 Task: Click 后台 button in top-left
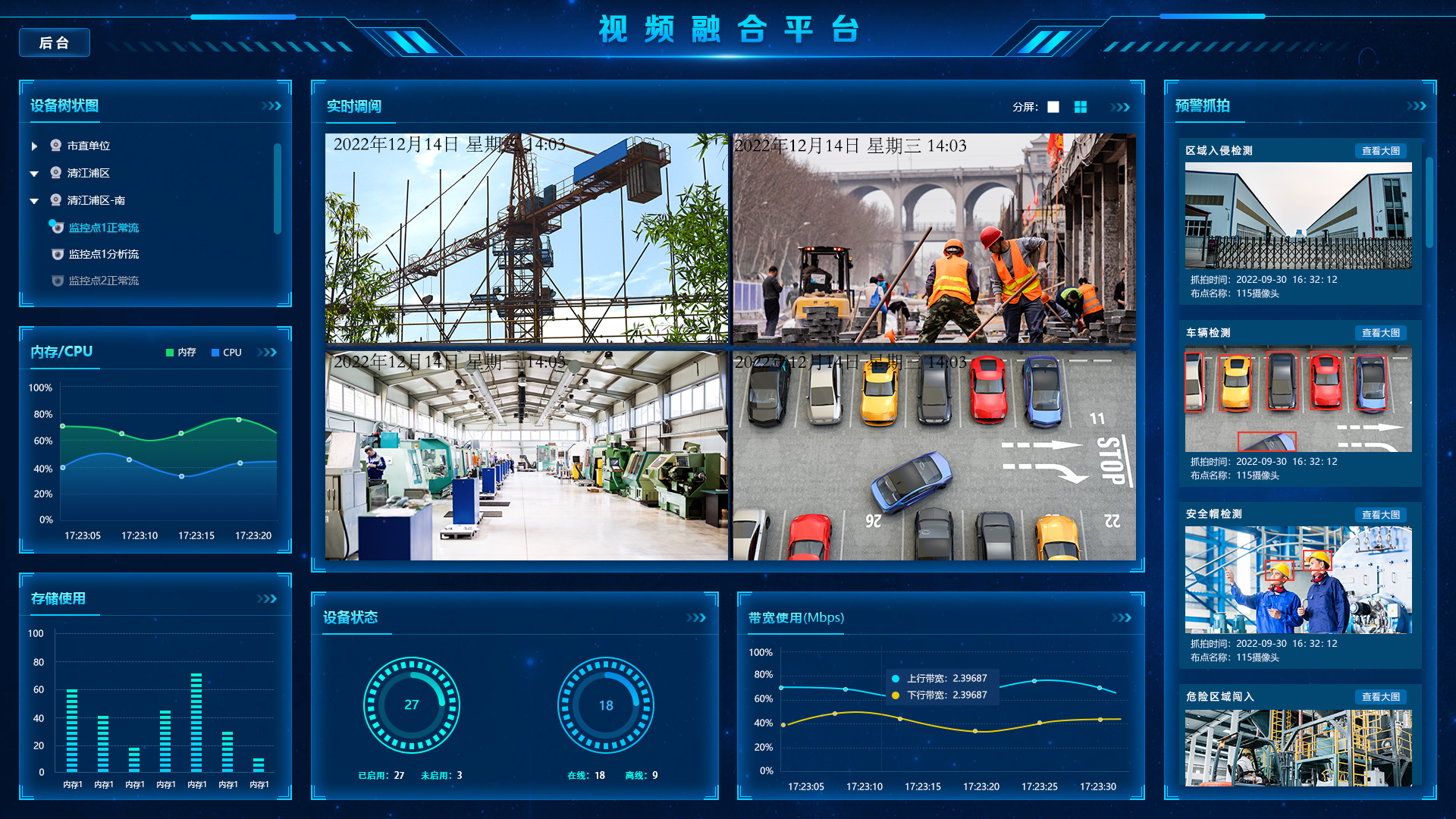click(57, 42)
